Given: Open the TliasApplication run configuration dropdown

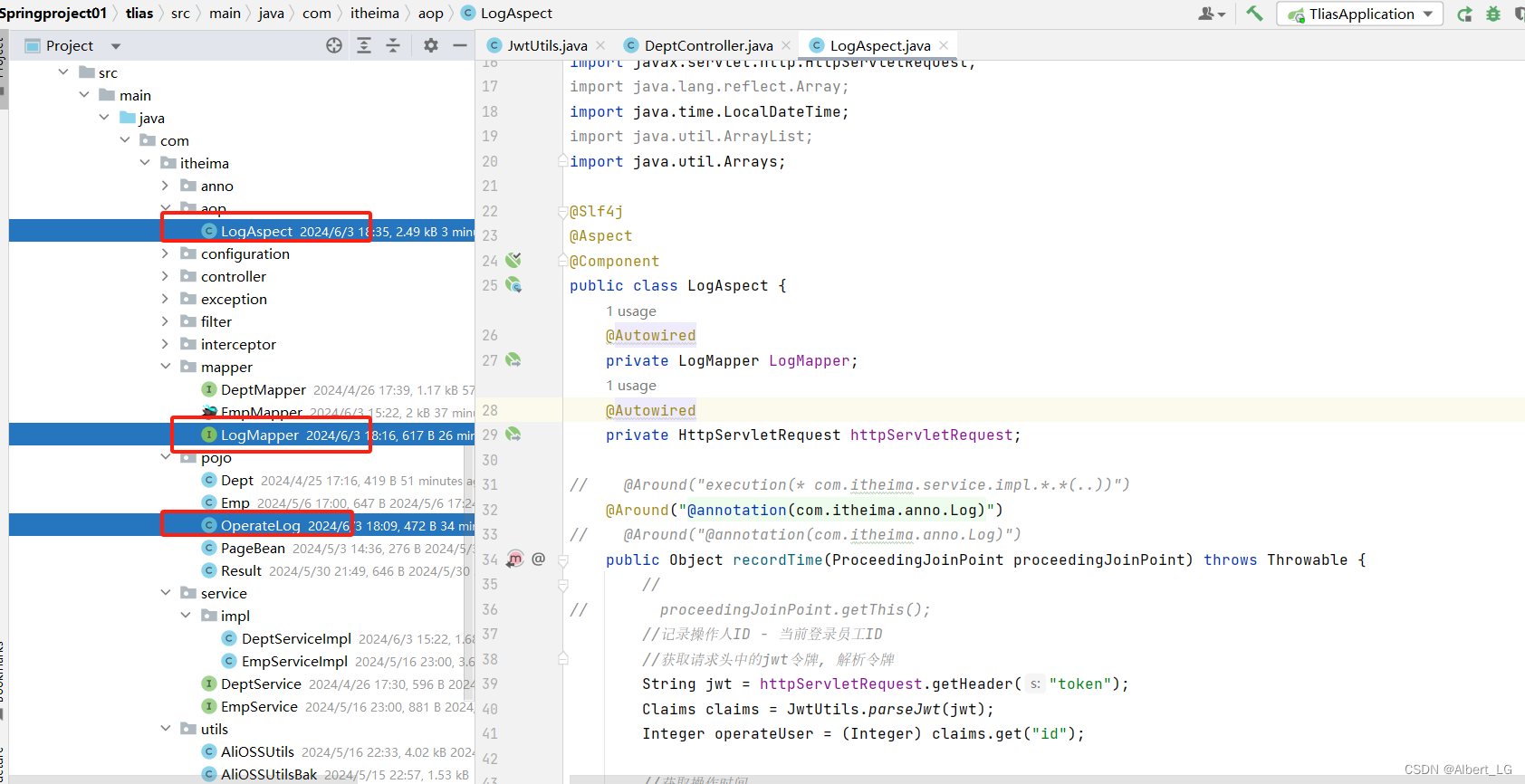Looking at the screenshot, I should click(1360, 14).
